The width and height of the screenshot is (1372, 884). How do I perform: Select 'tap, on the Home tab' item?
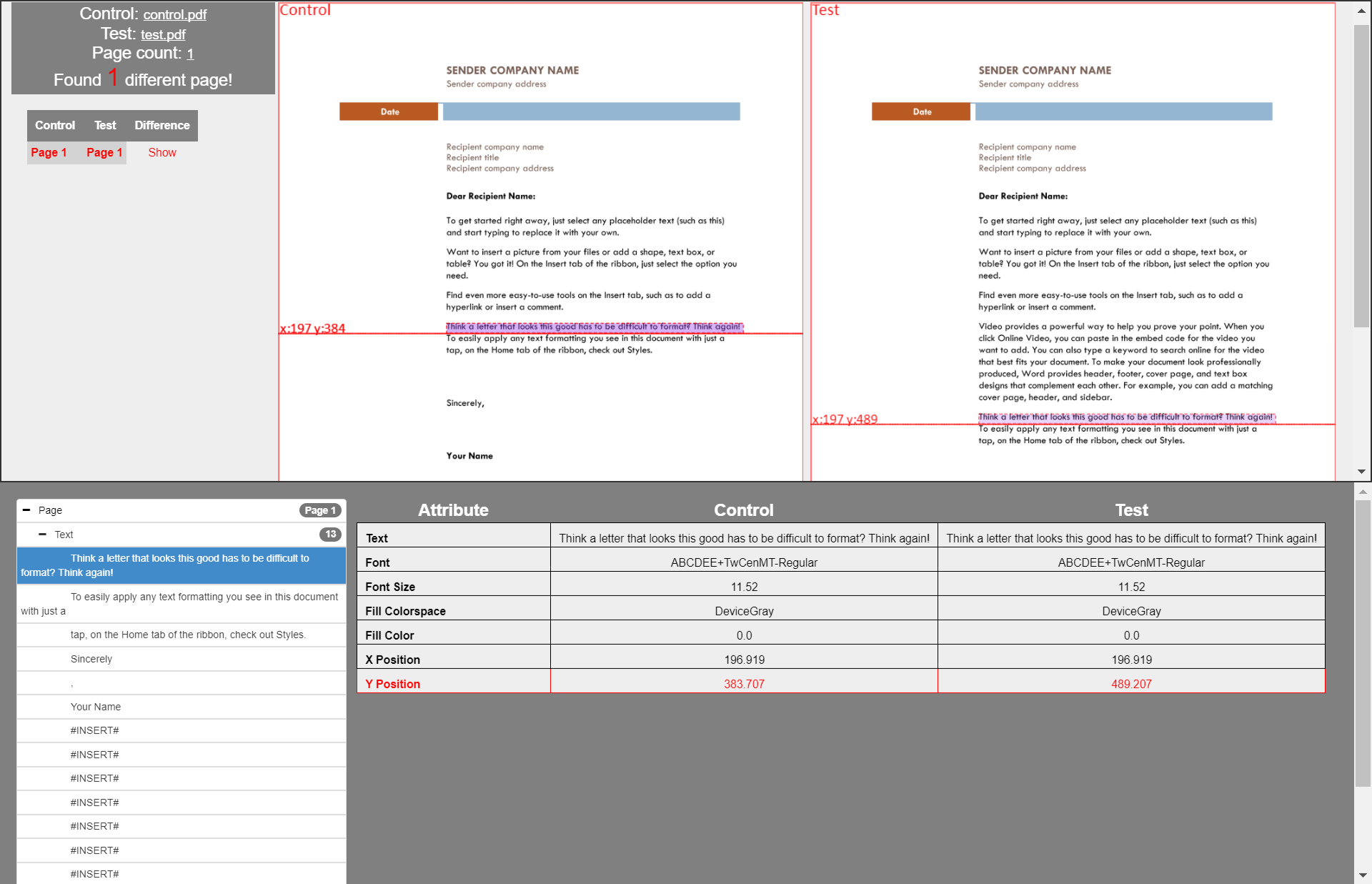(x=187, y=635)
